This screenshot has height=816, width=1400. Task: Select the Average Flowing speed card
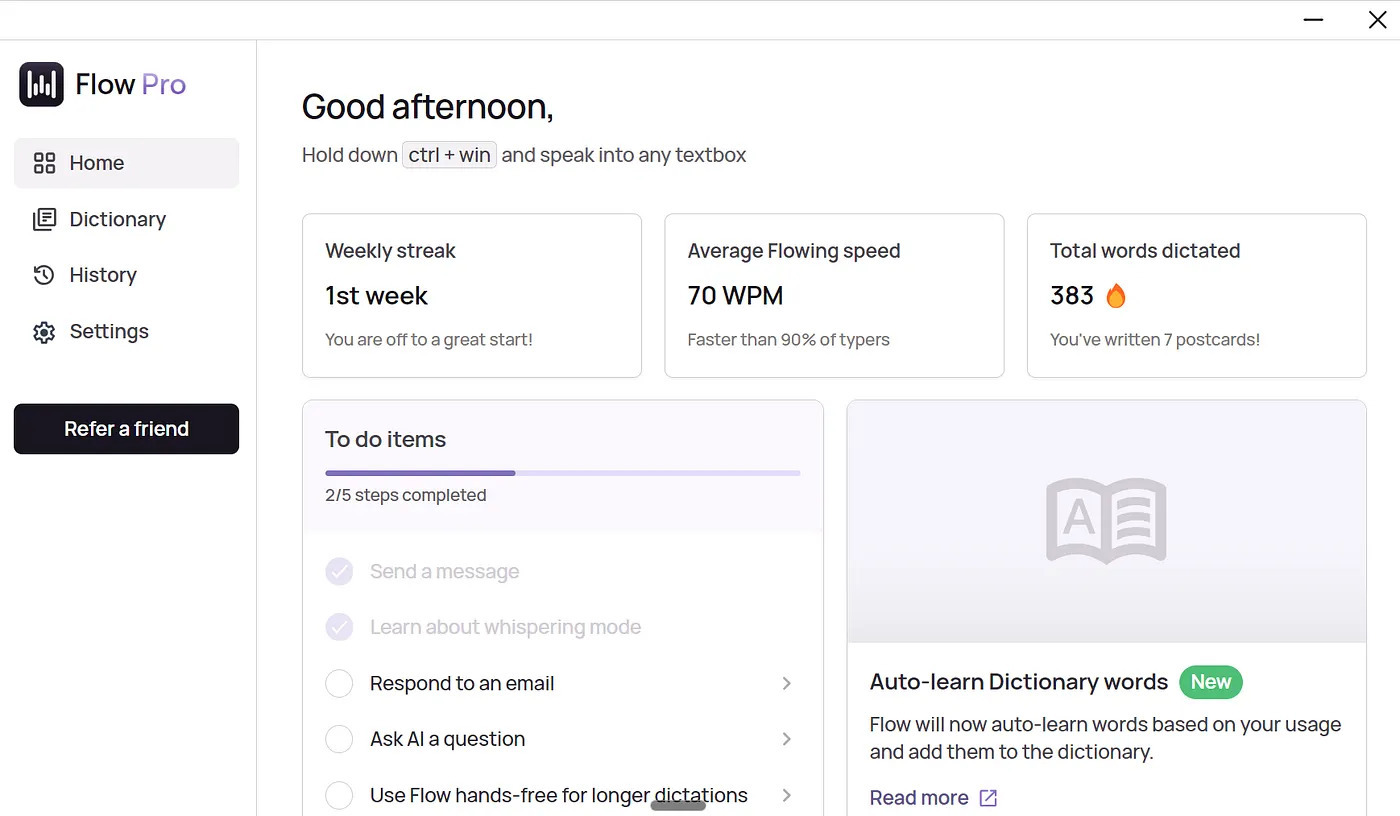tap(834, 295)
